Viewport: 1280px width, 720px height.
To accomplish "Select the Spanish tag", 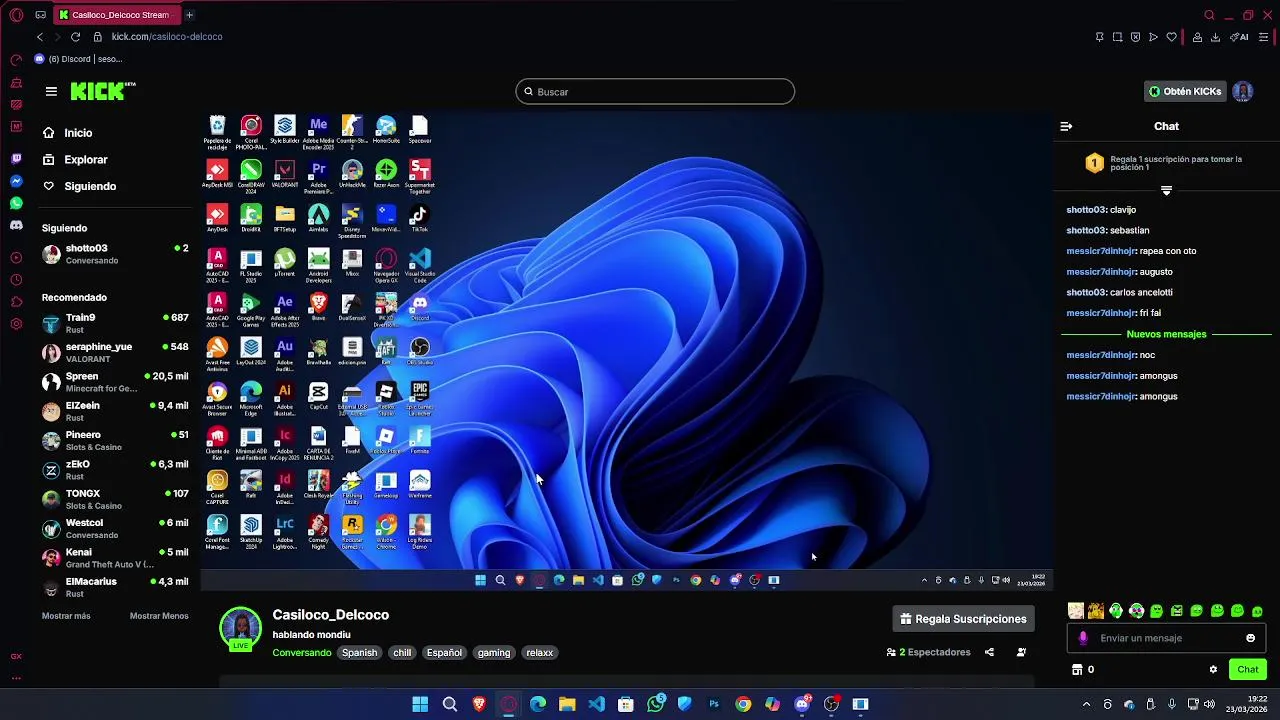I will pyautogui.click(x=359, y=653).
